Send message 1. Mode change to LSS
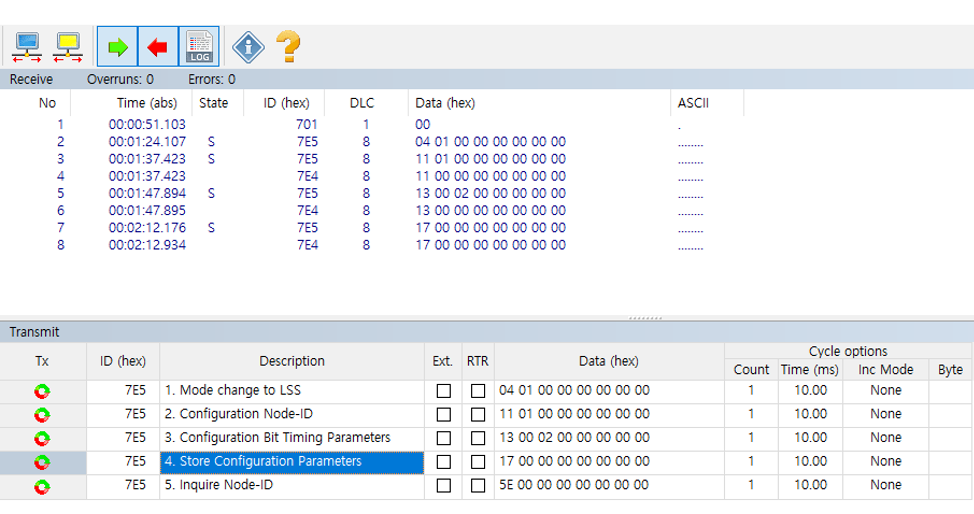Viewport: 974px width, 514px height. pyautogui.click(x=42, y=392)
